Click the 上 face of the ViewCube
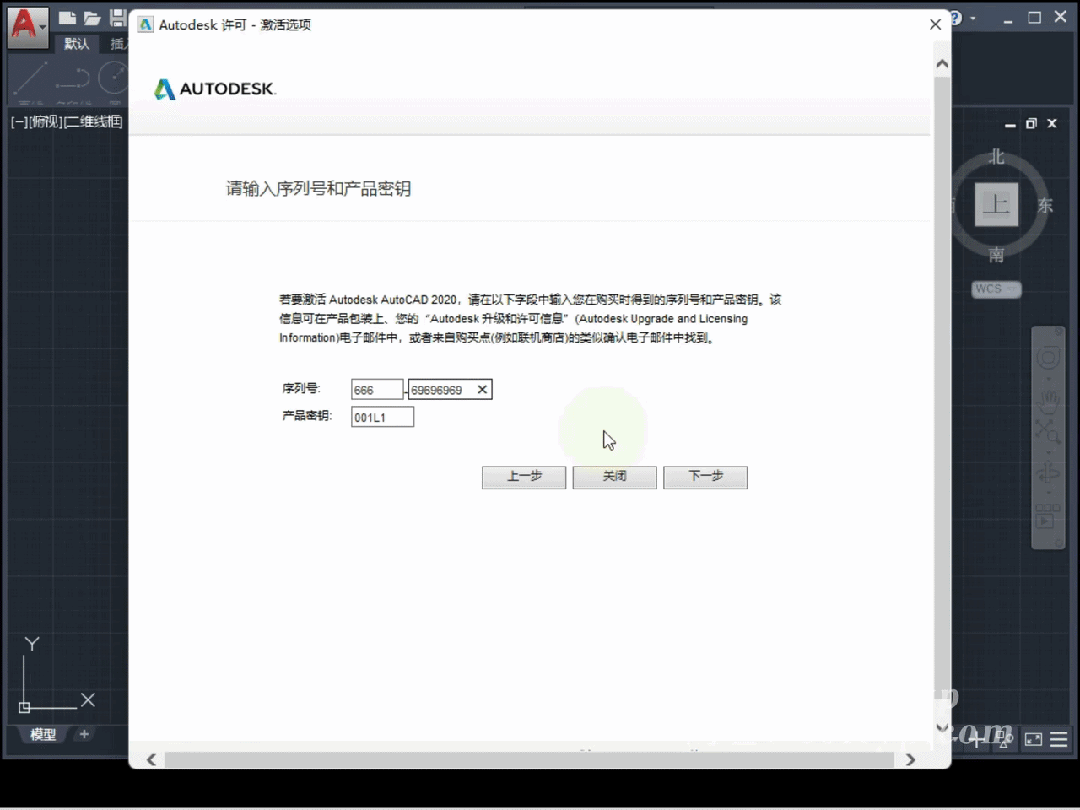The height and width of the screenshot is (810, 1080). tap(996, 205)
